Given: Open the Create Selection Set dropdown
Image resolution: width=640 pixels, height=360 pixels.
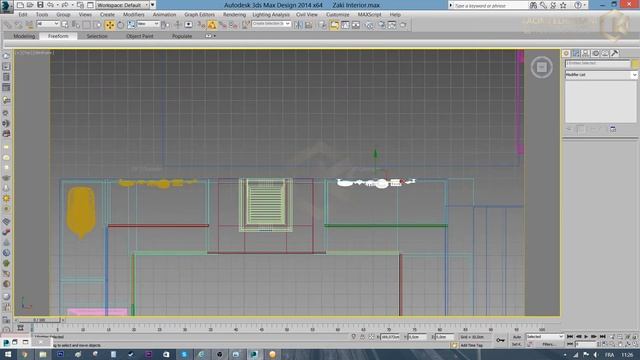Looking at the screenshot, I should click(x=271, y=24).
